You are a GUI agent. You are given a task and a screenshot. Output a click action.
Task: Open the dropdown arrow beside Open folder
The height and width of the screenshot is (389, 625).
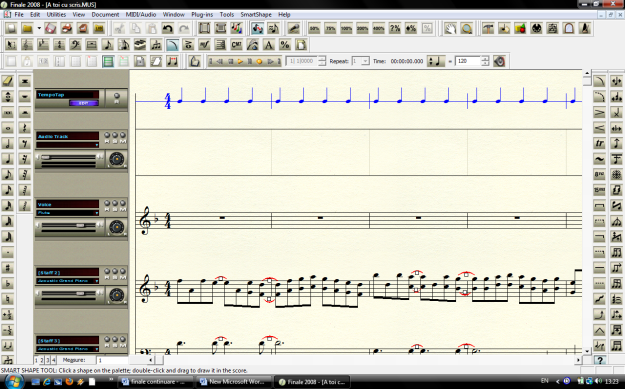click(39, 28)
